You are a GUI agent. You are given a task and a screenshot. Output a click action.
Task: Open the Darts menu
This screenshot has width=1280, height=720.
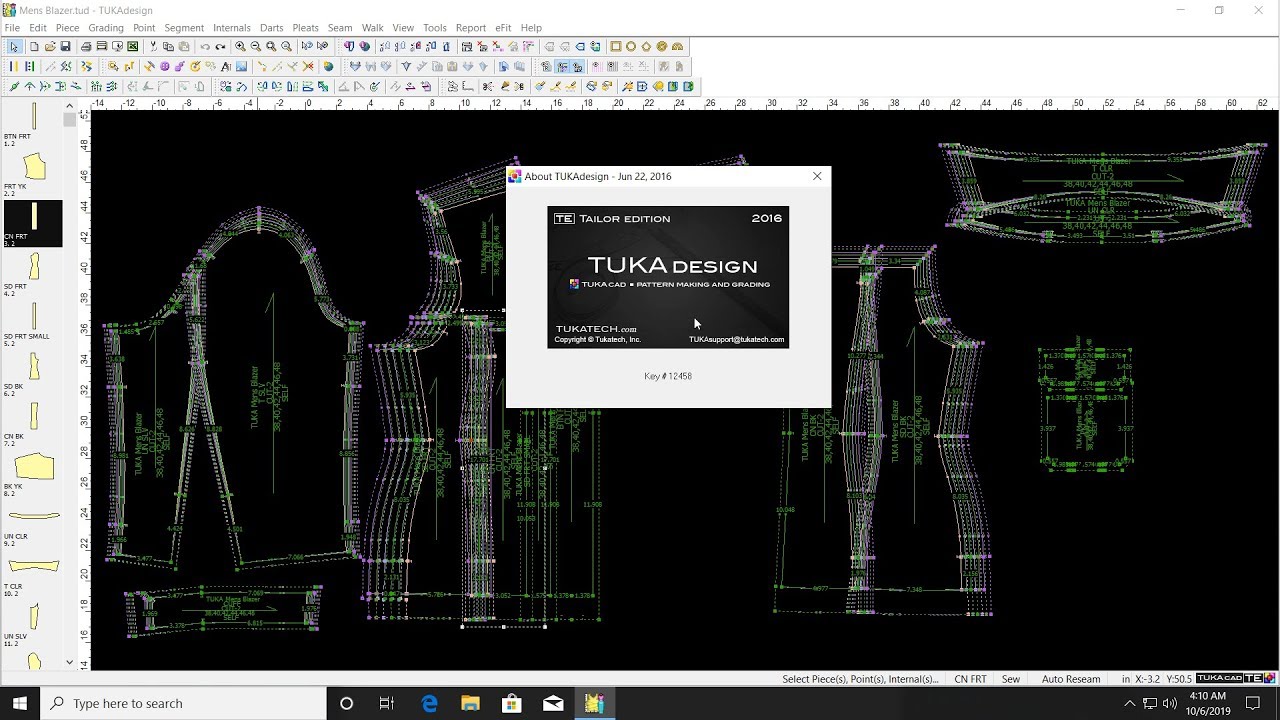pos(271,28)
